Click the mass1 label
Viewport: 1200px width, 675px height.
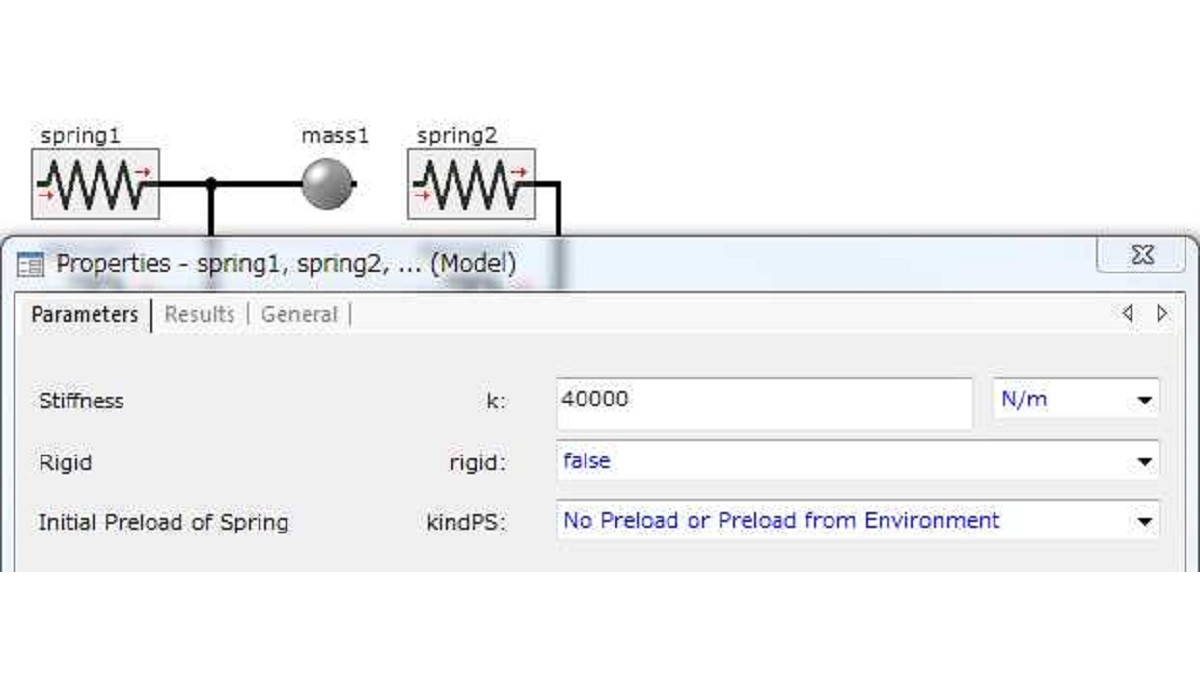pos(335,135)
